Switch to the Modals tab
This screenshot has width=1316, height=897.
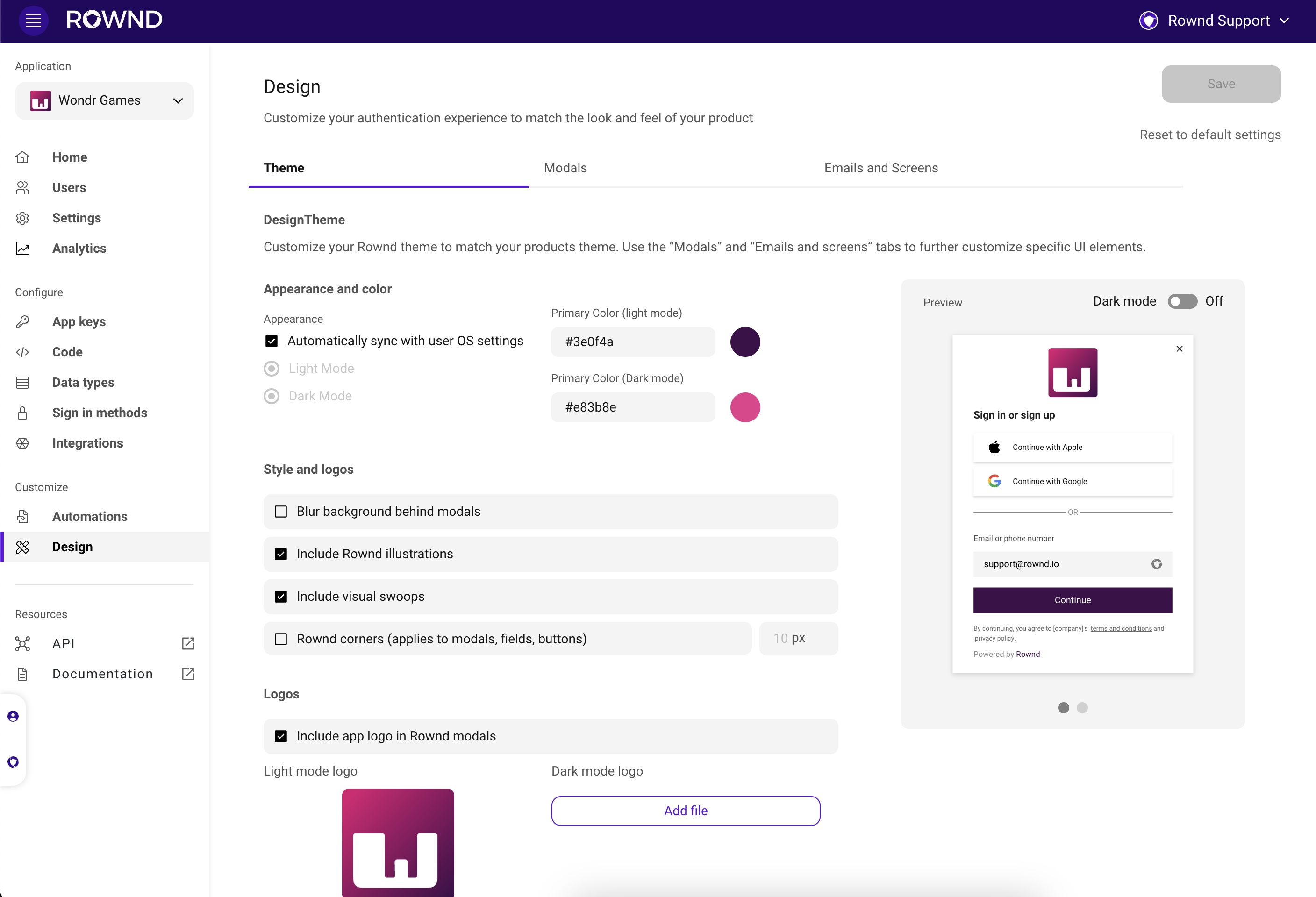click(x=565, y=168)
